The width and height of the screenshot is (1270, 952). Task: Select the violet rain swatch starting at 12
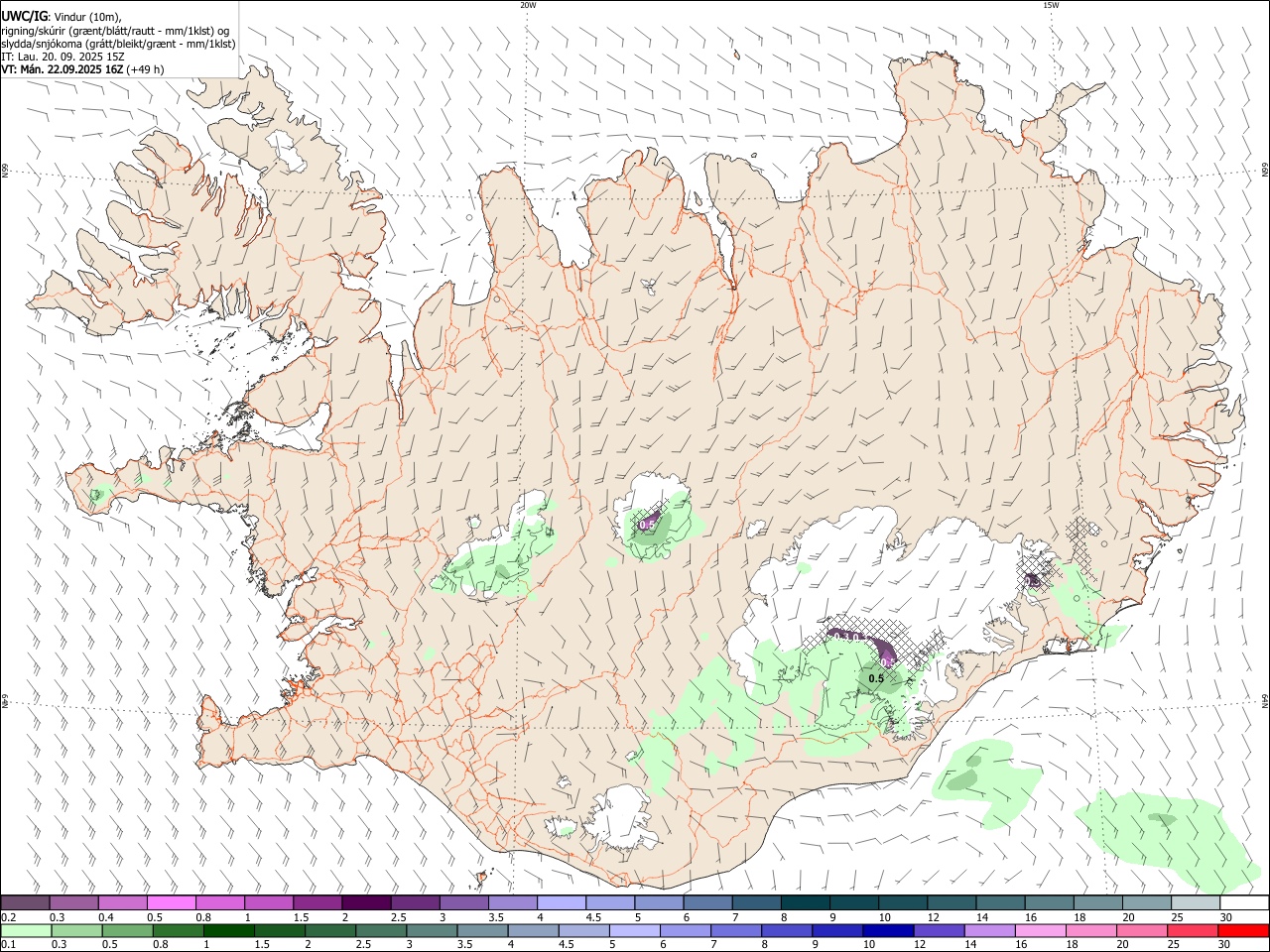pos(939,931)
